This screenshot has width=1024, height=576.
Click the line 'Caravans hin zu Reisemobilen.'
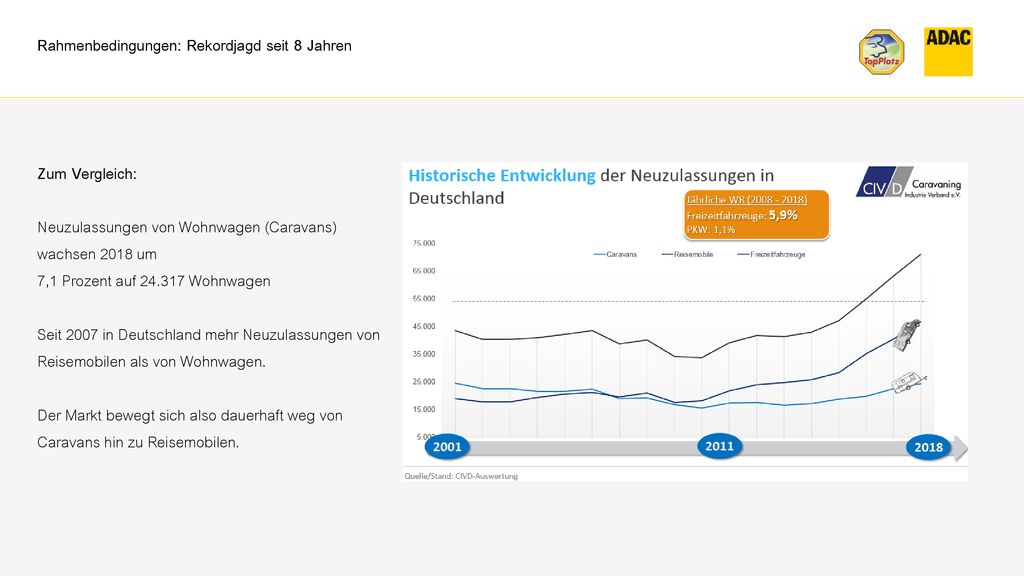tap(138, 443)
